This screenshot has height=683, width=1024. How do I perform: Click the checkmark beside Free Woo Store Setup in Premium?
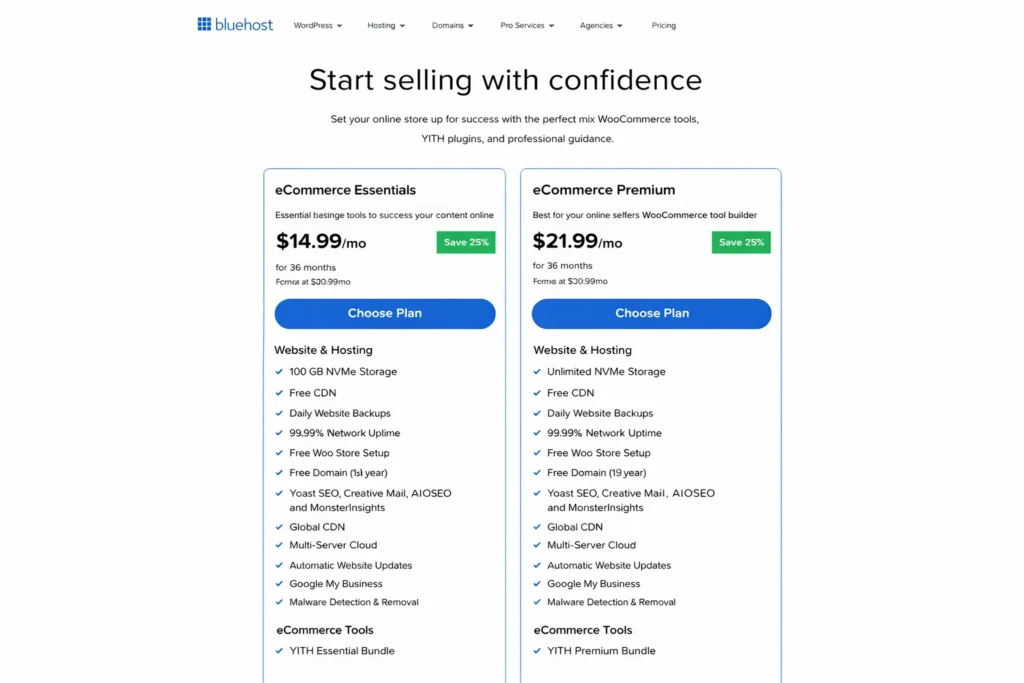tap(537, 453)
